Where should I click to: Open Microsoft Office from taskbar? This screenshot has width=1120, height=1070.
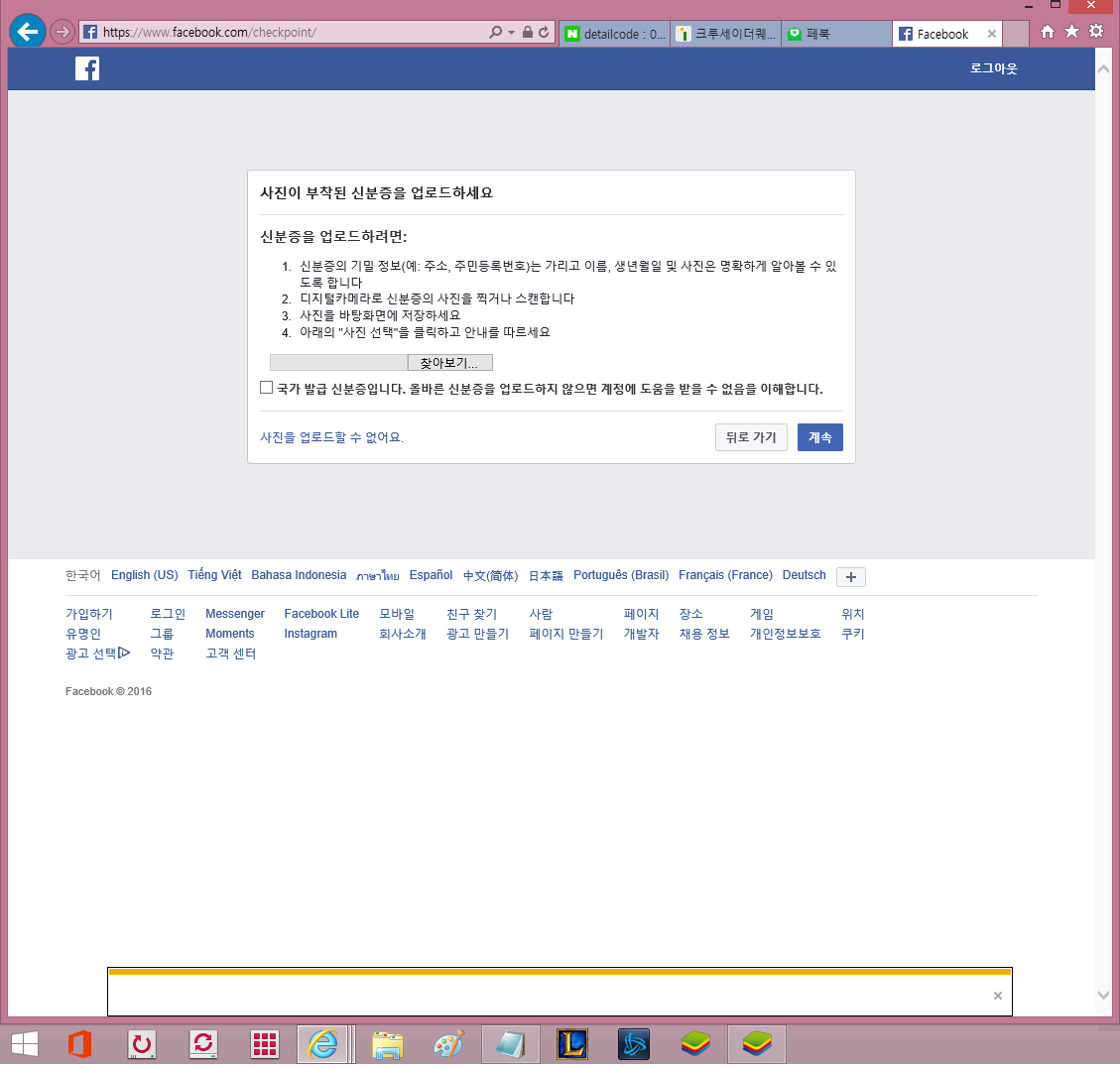[80, 1046]
